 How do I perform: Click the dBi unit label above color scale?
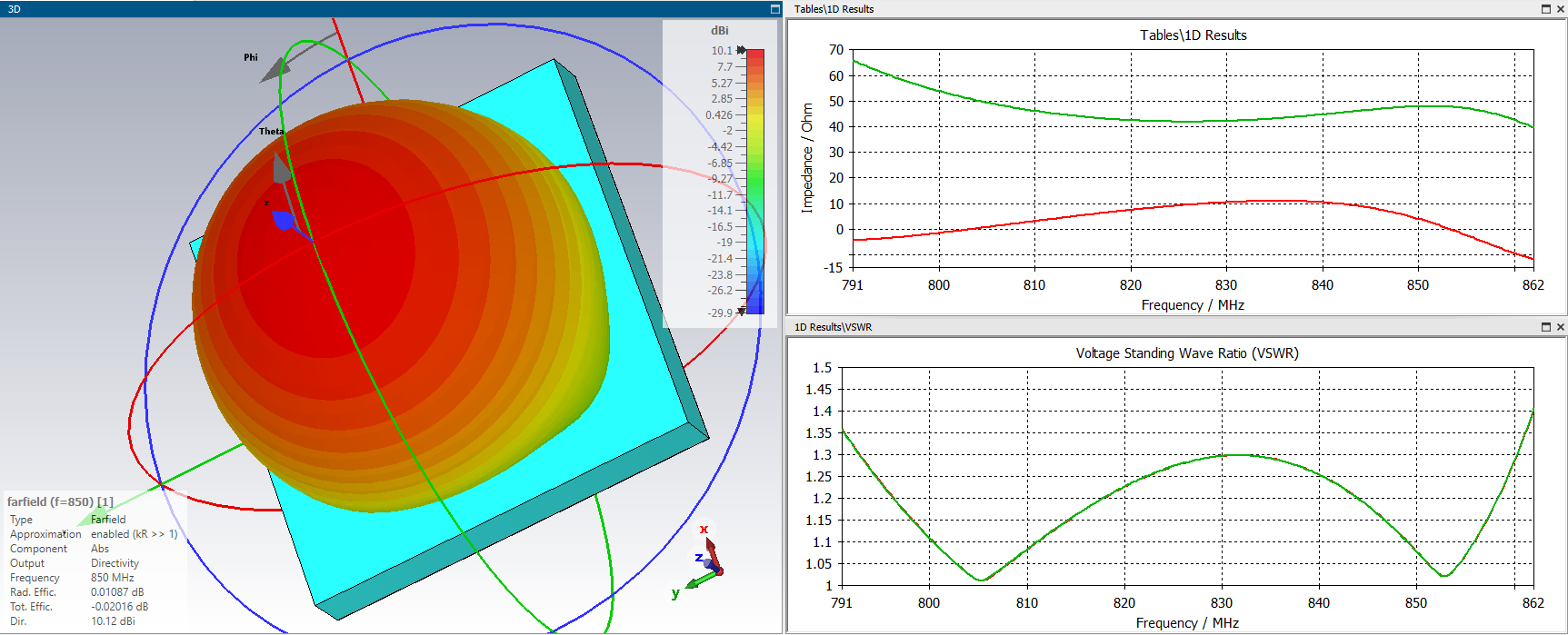719,30
